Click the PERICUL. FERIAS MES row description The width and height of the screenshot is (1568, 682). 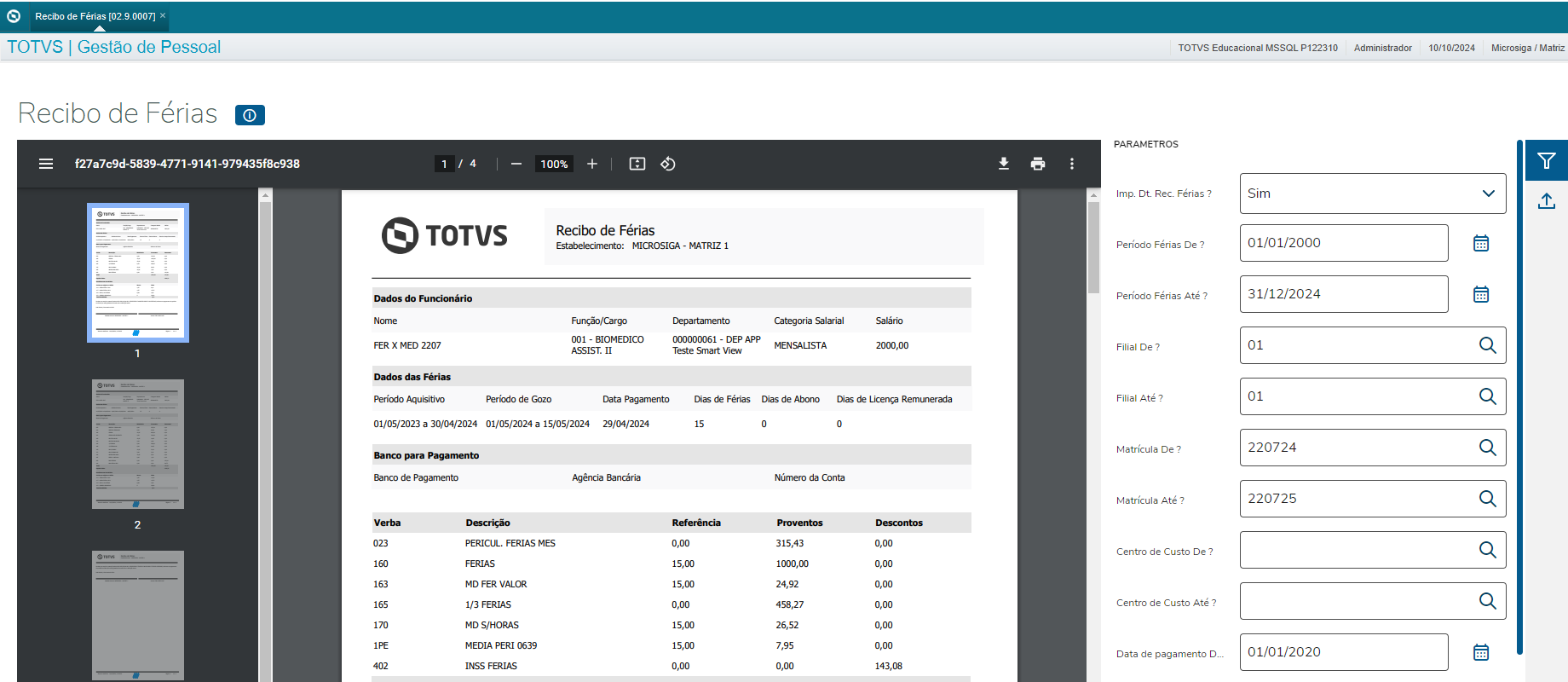click(x=510, y=543)
